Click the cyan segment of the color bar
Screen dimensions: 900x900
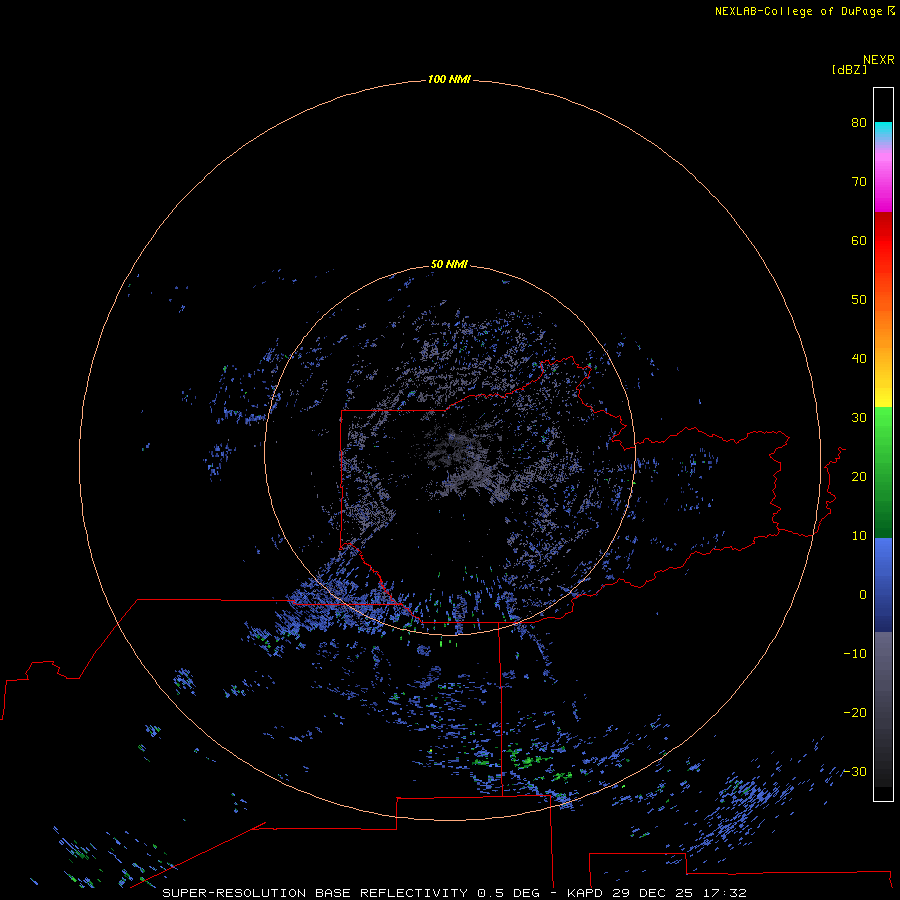click(x=883, y=131)
